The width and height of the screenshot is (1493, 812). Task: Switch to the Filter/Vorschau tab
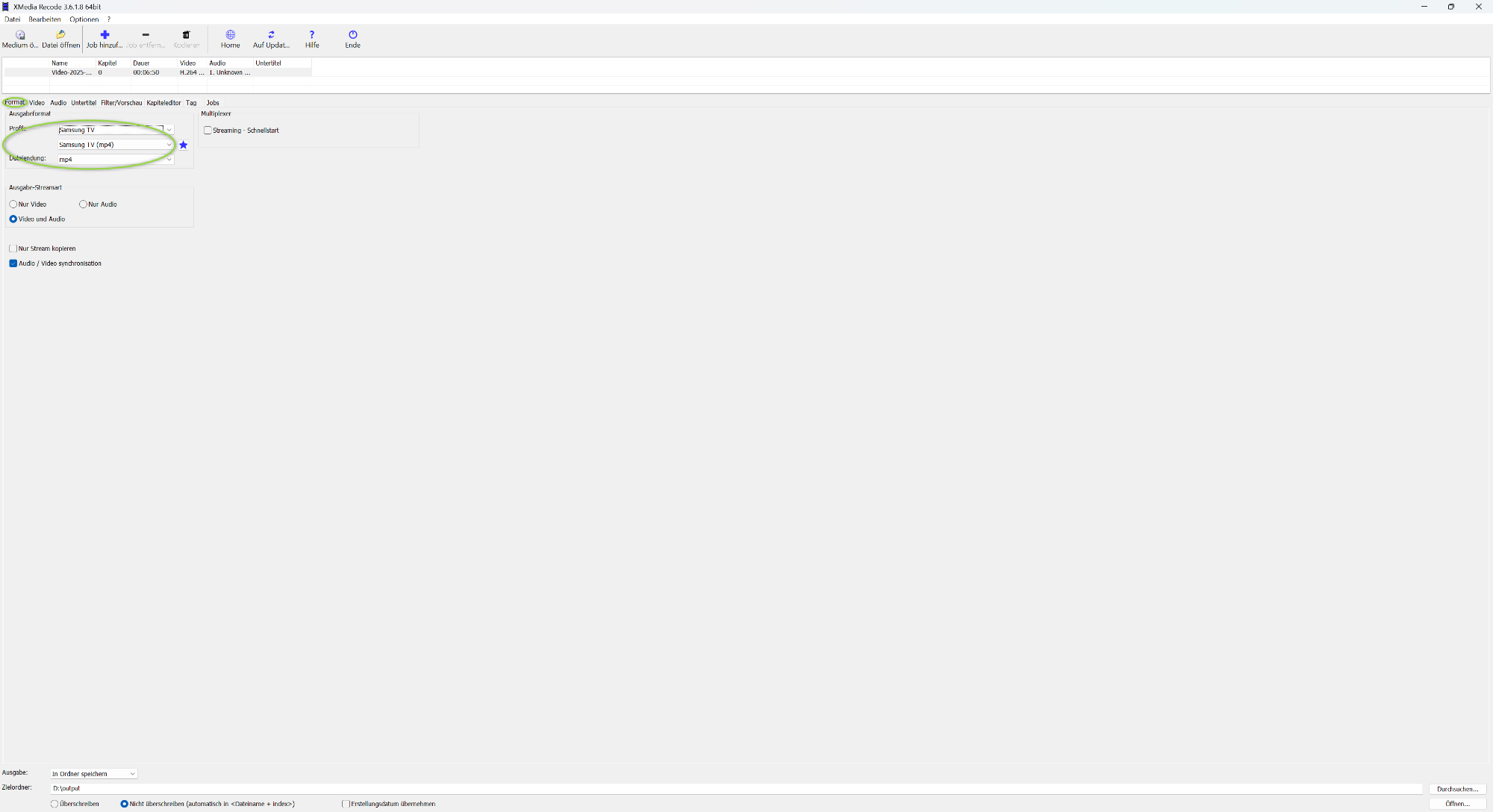121,103
